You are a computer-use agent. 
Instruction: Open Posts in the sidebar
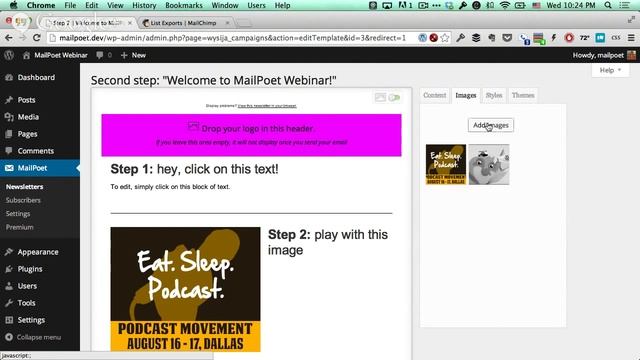coord(26,100)
